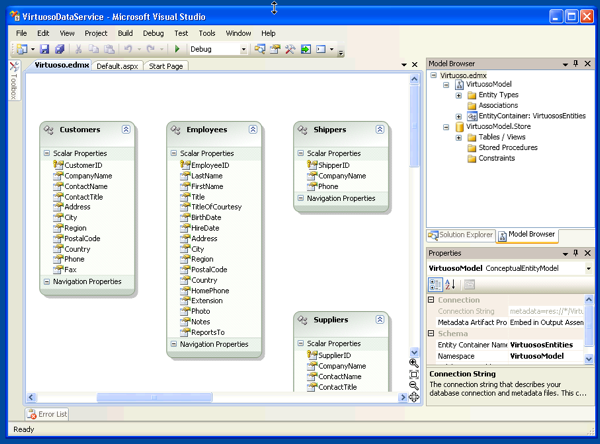Screen dimensions: 600x444
Task: Collapse the Connection property category
Action: point(431,300)
